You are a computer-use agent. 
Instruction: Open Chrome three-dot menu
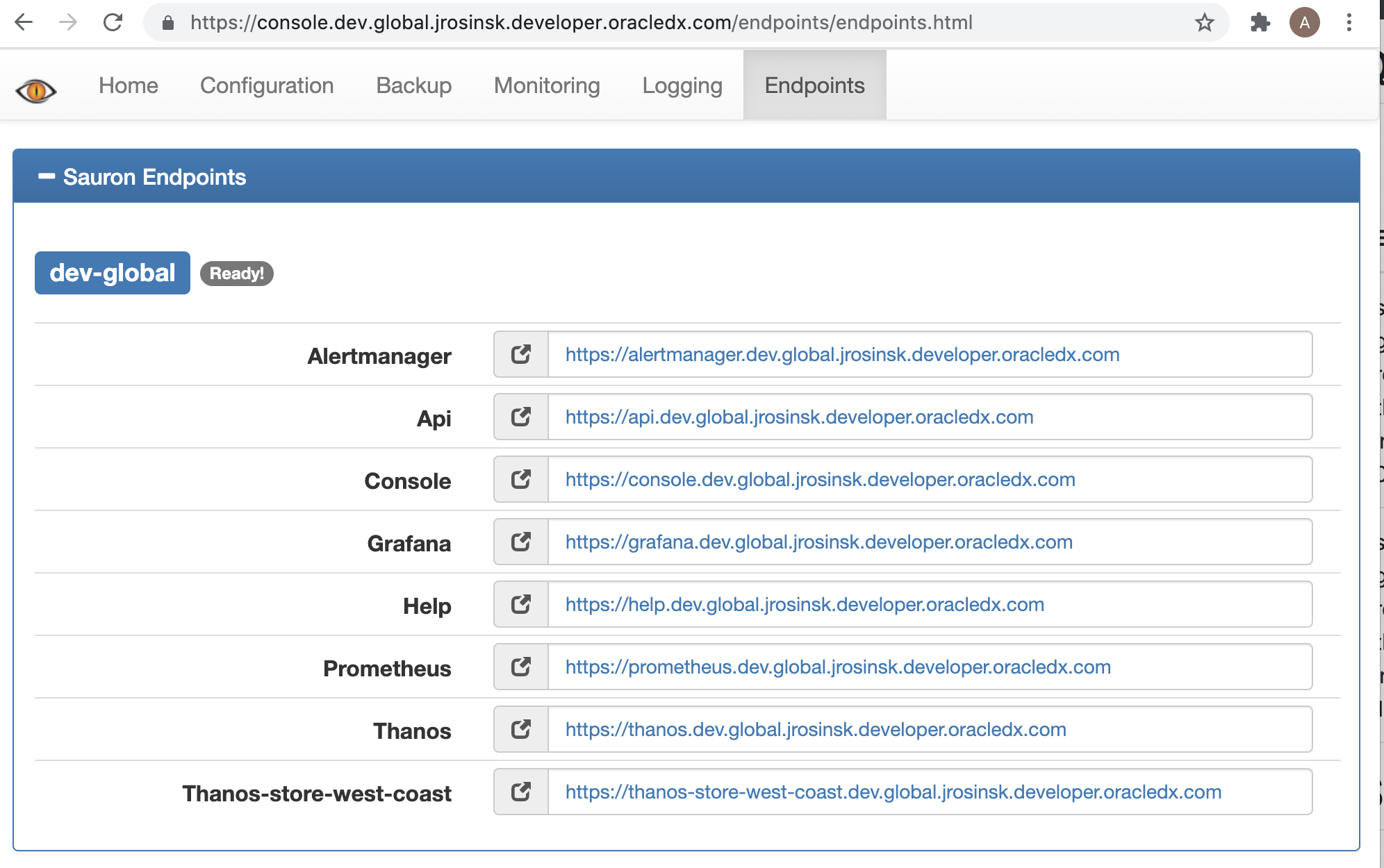(x=1349, y=23)
